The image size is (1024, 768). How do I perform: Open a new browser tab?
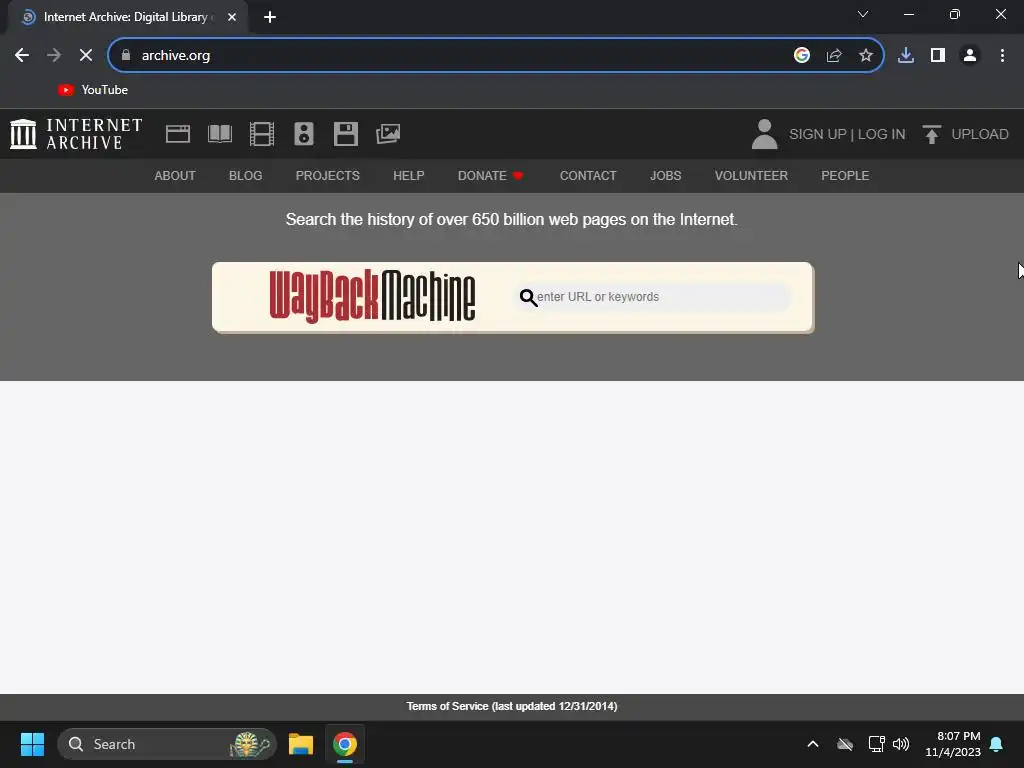pyautogui.click(x=270, y=17)
